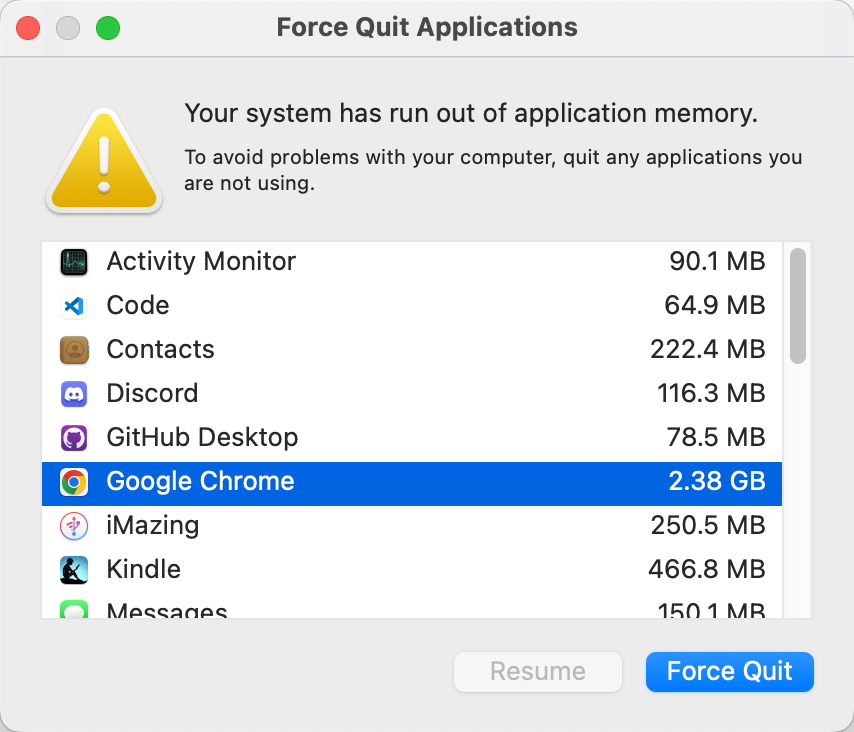Click the 78.5 MB memory value

[716, 438]
